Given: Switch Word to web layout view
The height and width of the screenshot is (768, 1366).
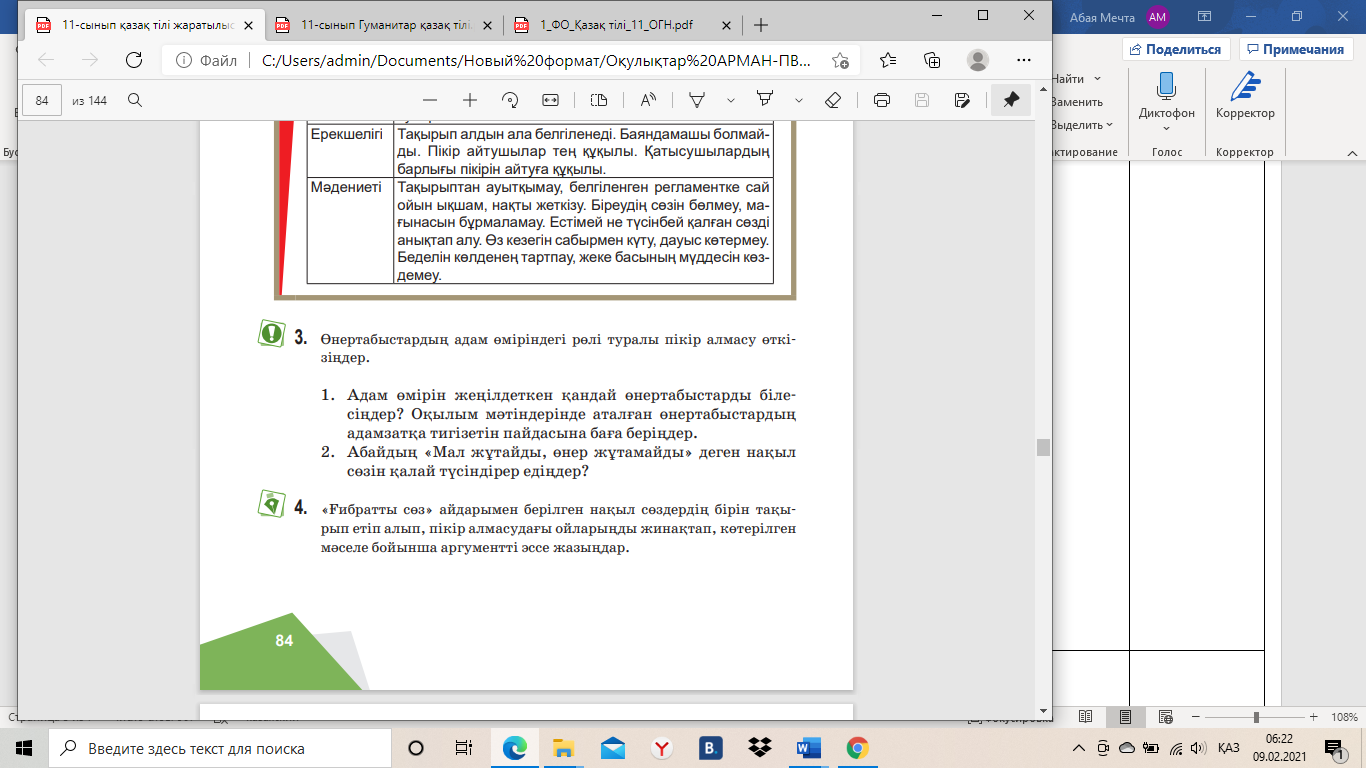Looking at the screenshot, I should (x=1166, y=717).
